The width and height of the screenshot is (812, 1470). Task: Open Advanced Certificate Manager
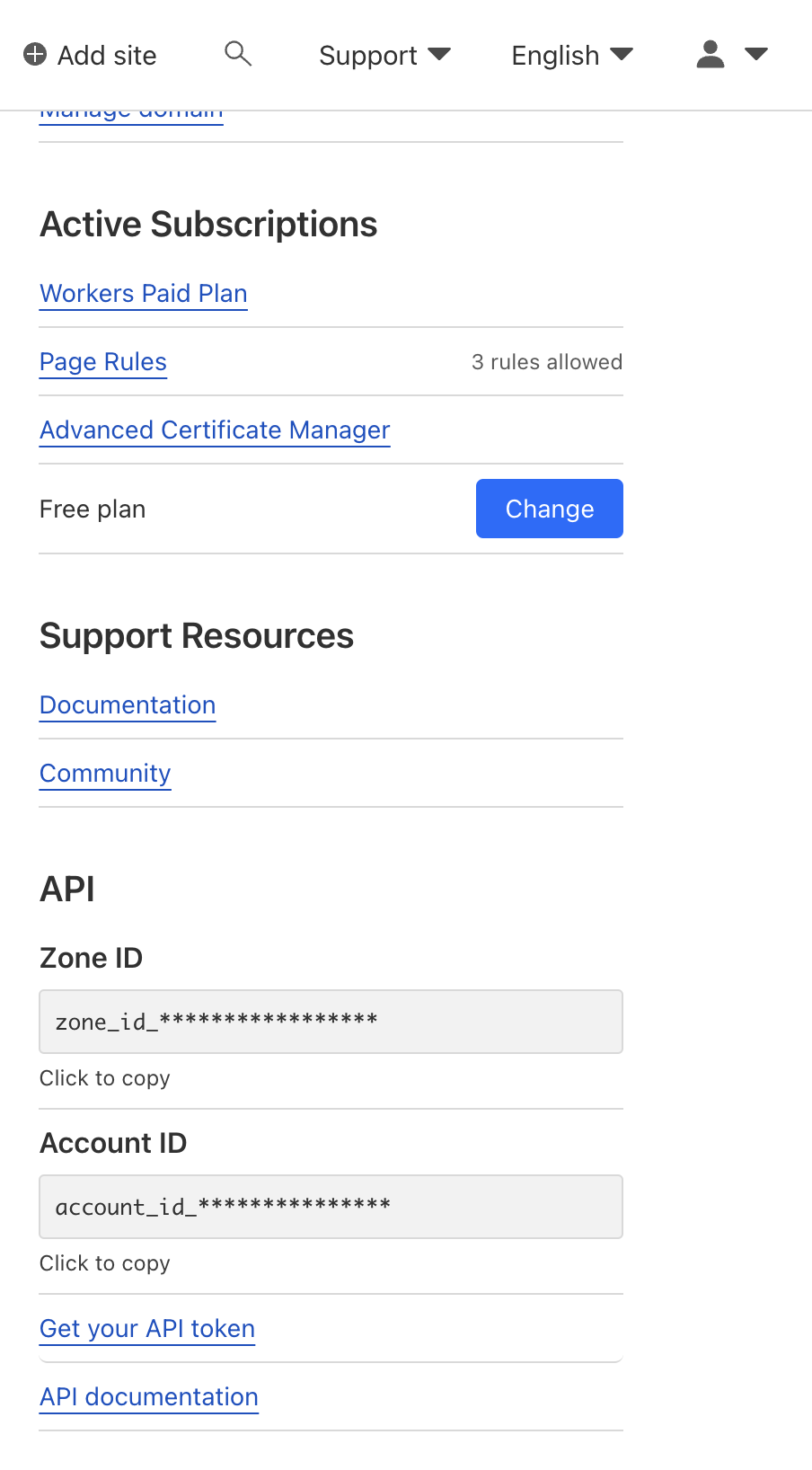point(215,430)
